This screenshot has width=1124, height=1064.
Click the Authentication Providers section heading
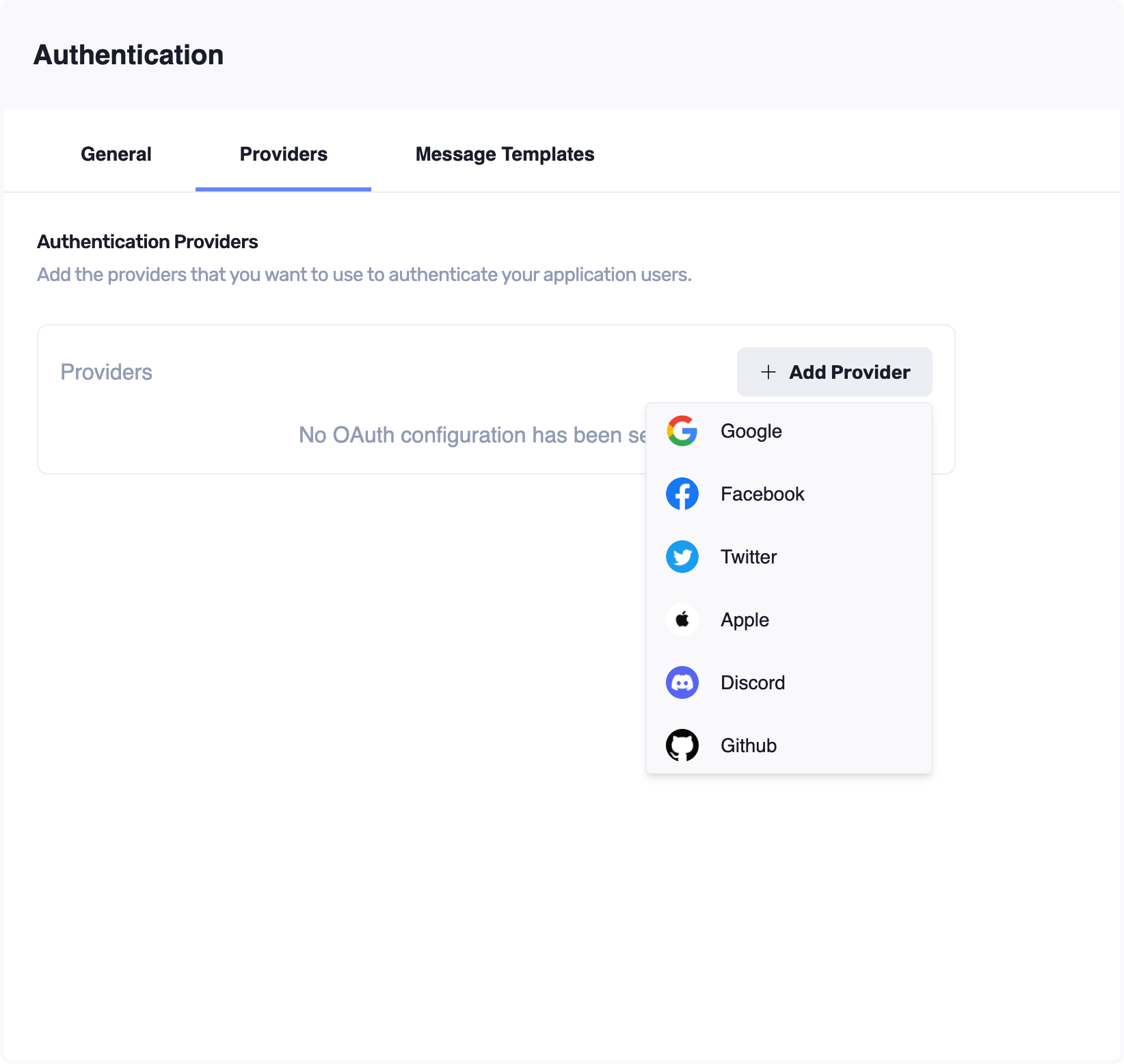pyautogui.click(x=148, y=242)
